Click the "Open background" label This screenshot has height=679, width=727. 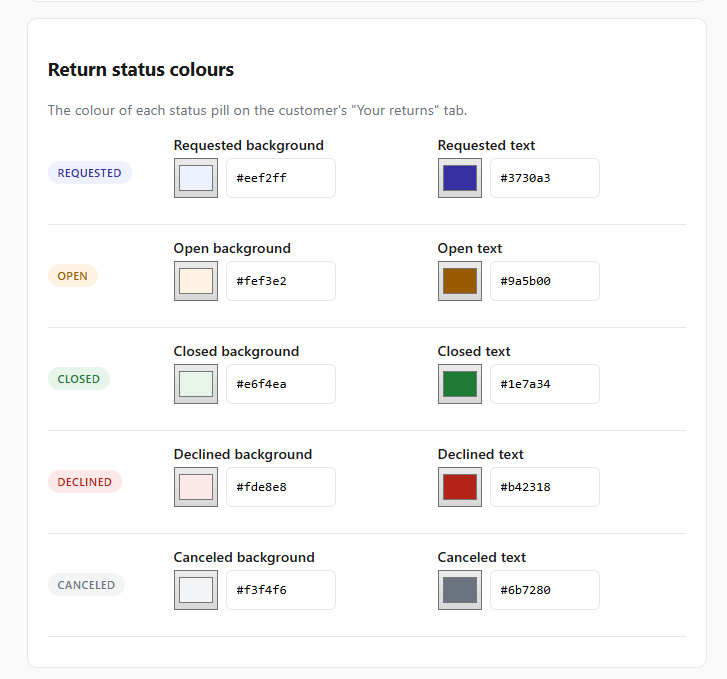(232, 249)
